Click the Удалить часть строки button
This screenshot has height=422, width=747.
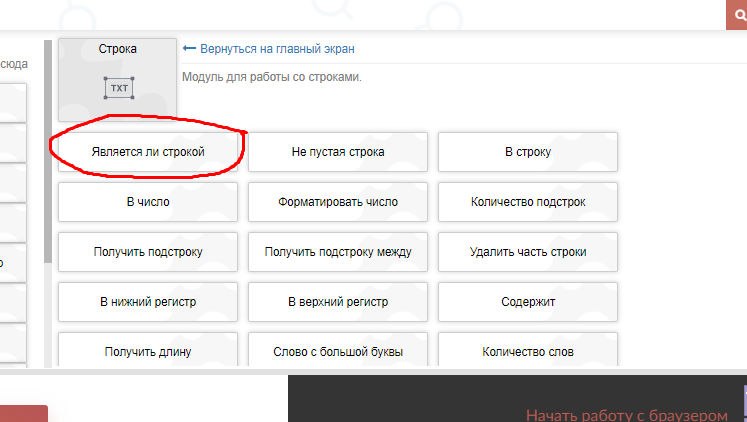528,252
